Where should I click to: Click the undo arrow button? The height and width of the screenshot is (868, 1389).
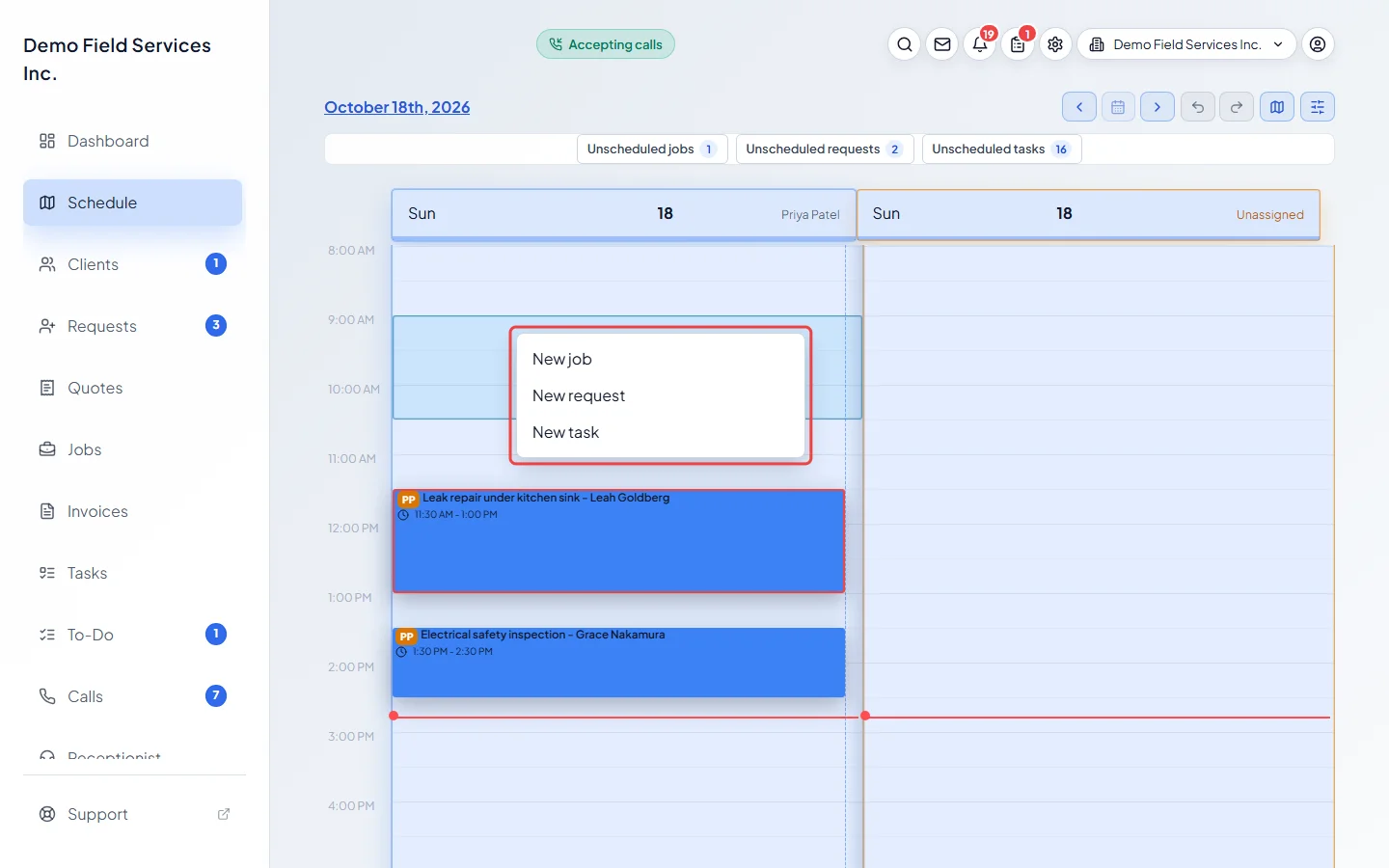click(x=1197, y=107)
